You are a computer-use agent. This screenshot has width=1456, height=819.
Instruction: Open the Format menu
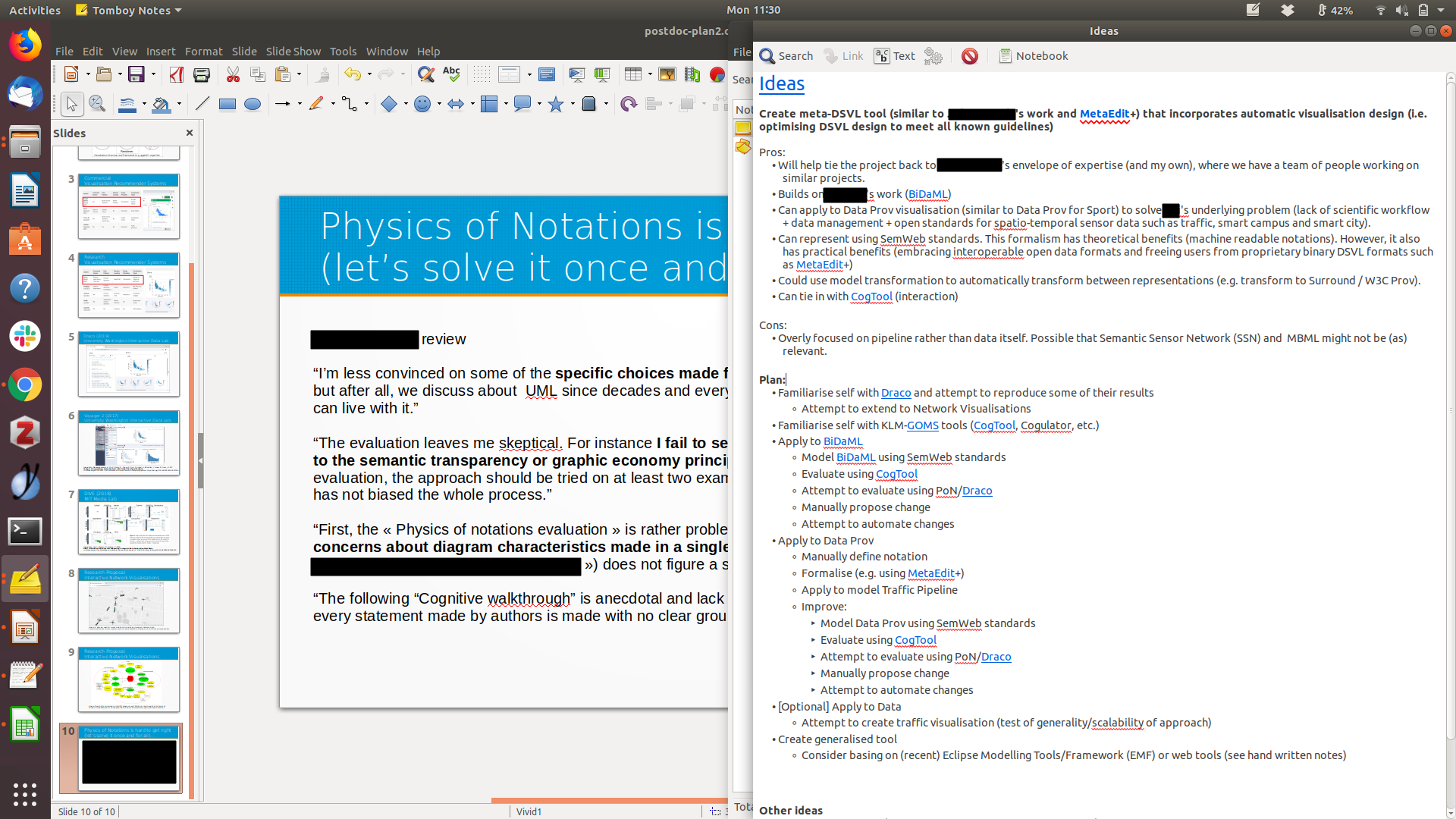tap(203, 52)
